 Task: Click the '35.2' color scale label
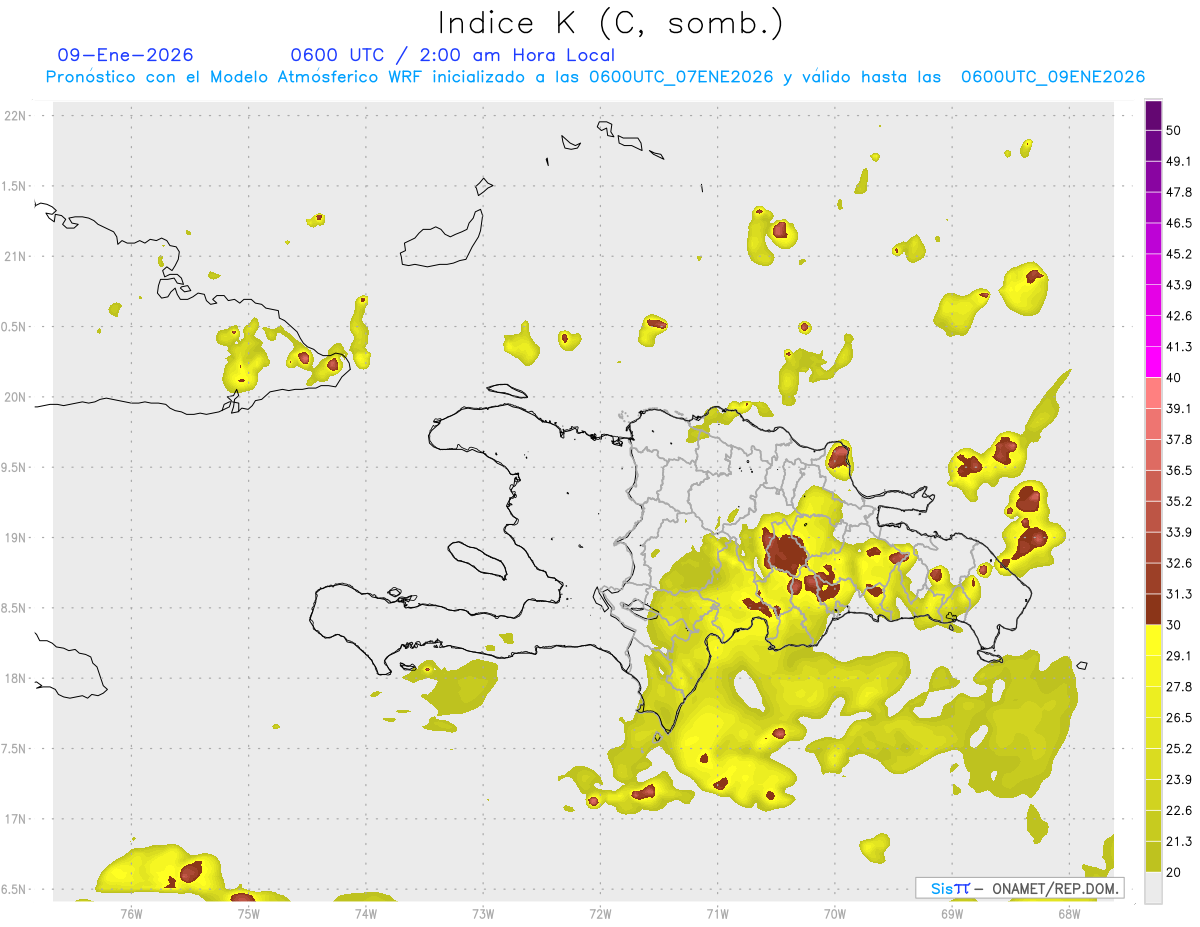pos(1179,501)
